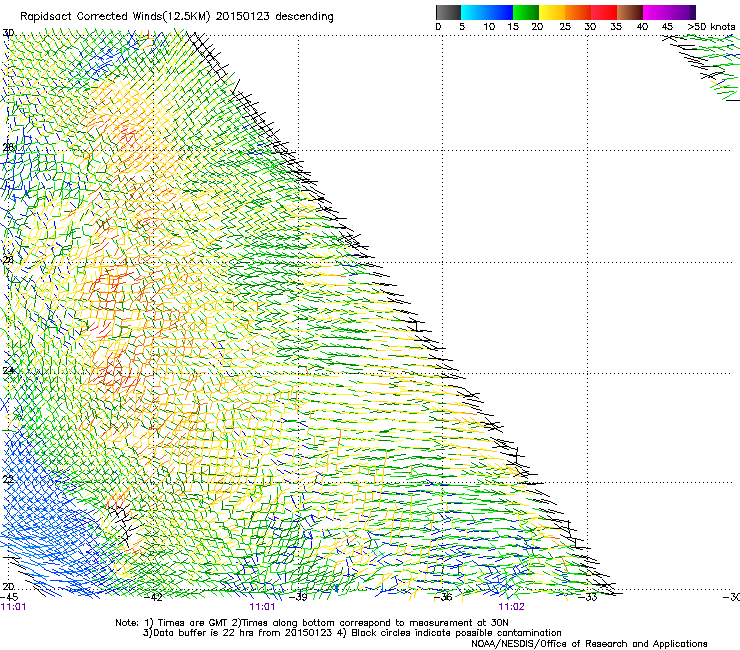Pick the green 15-20 knots legend segment

[x=526, y=12]
